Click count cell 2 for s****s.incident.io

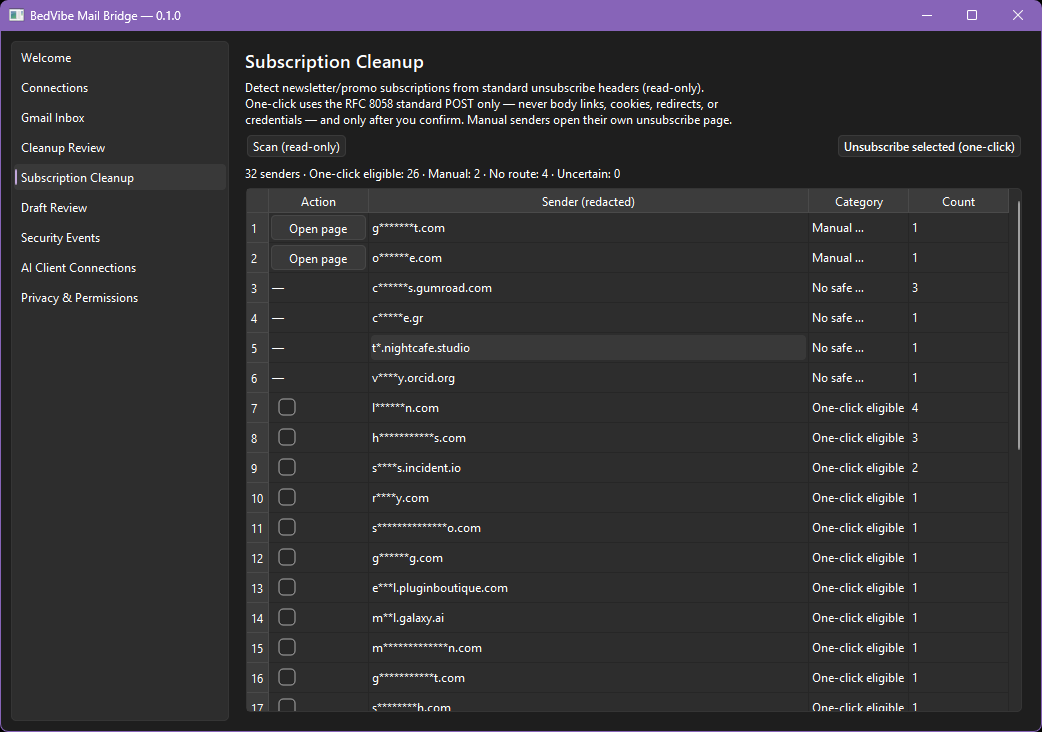958,468
